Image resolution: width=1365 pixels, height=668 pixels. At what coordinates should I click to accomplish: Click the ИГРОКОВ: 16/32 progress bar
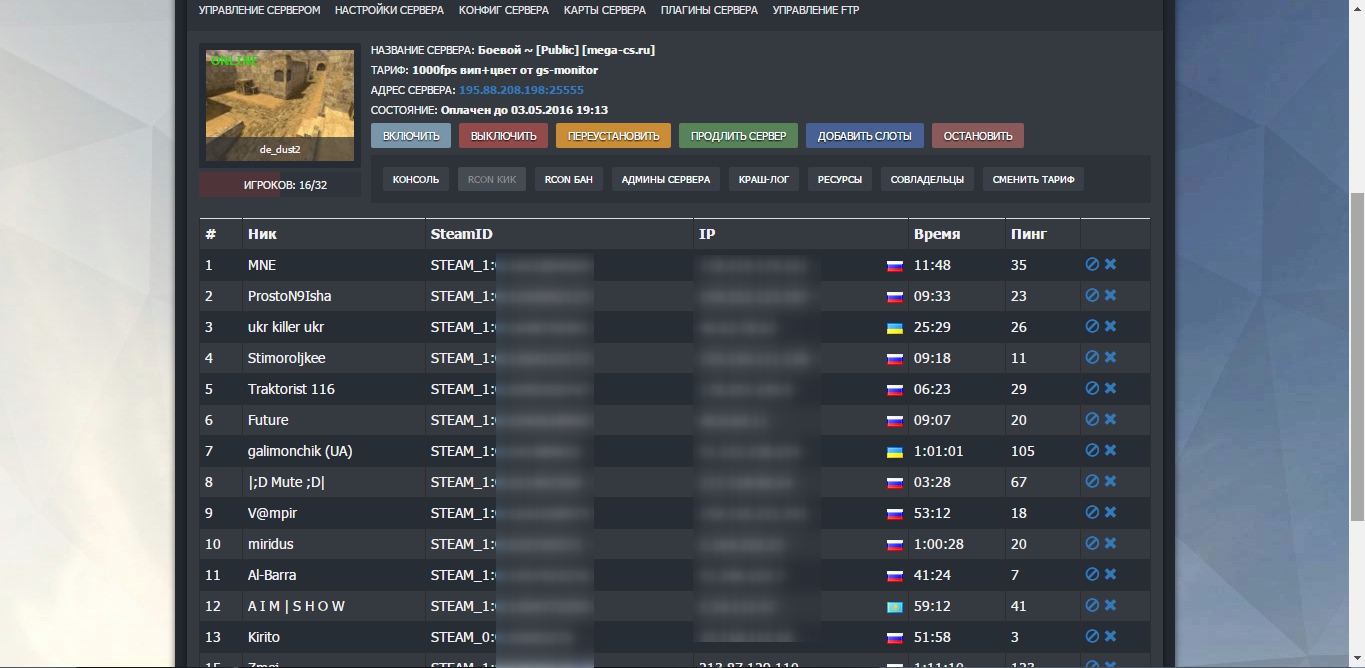click(x=280, y=185)
